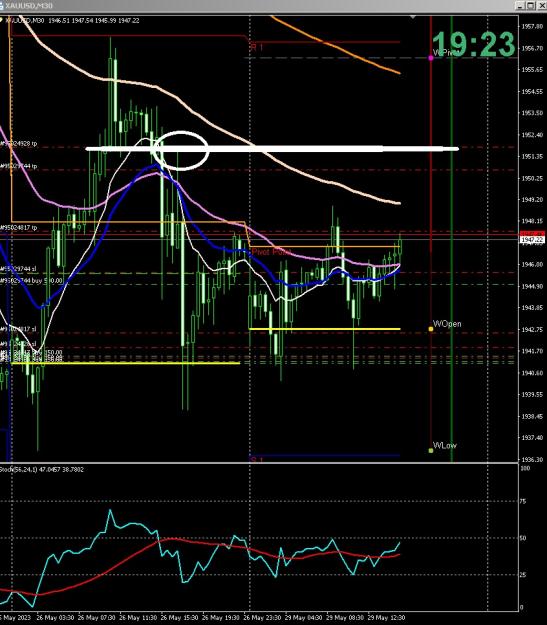Click the 1947.22 current price tag
547x625 pixels.
tap(532, 240)
